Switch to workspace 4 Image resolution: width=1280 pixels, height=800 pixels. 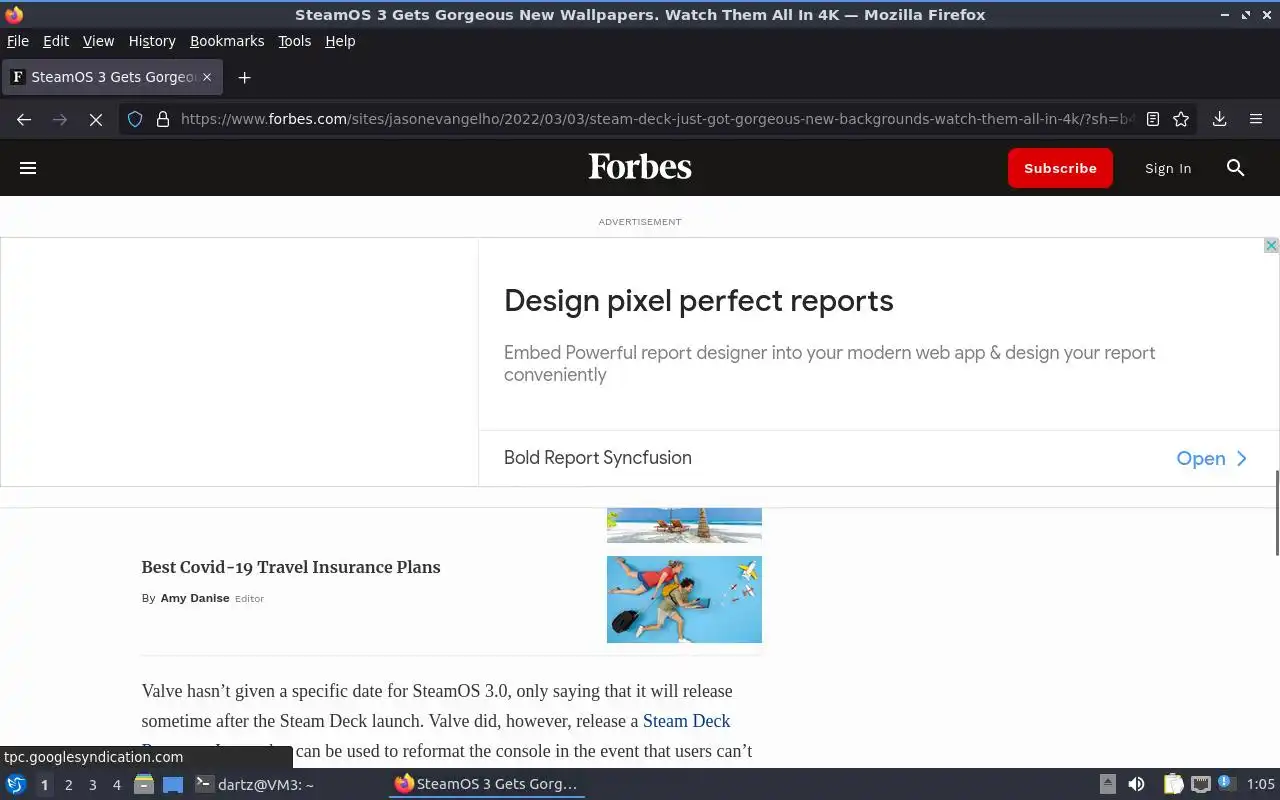(x=116, y=785)
